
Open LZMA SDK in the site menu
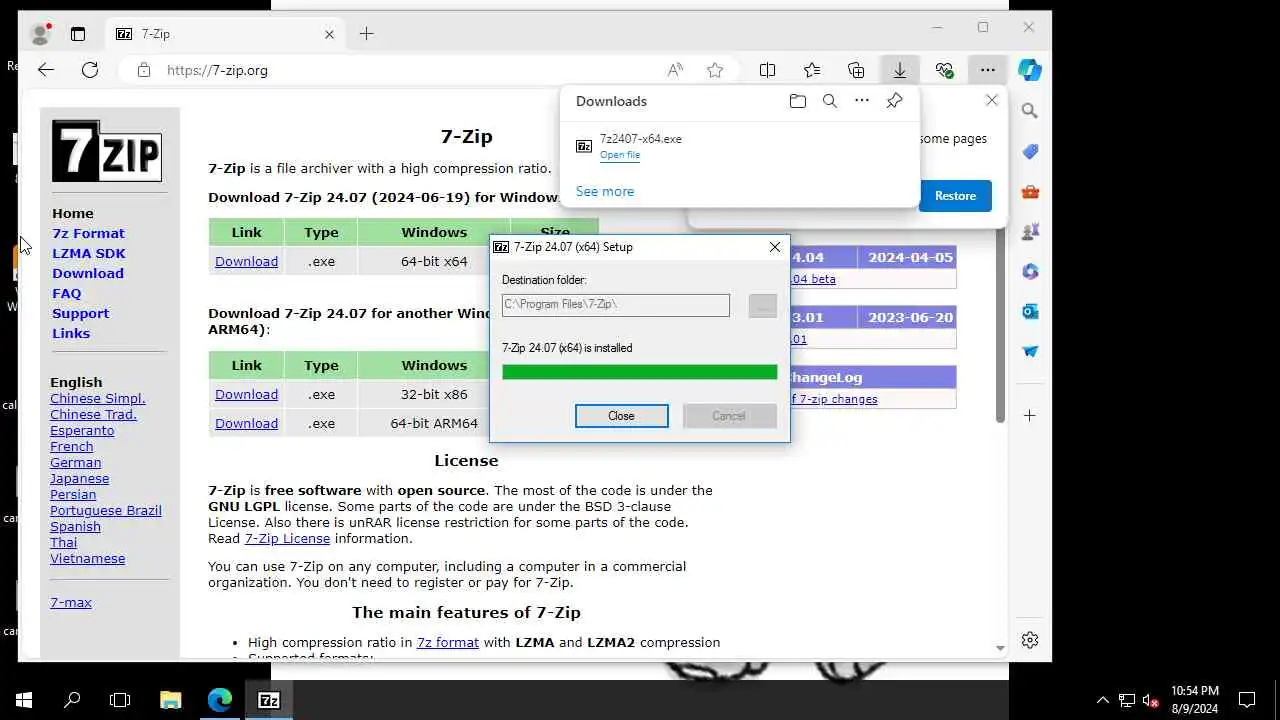tap(89, 253)
